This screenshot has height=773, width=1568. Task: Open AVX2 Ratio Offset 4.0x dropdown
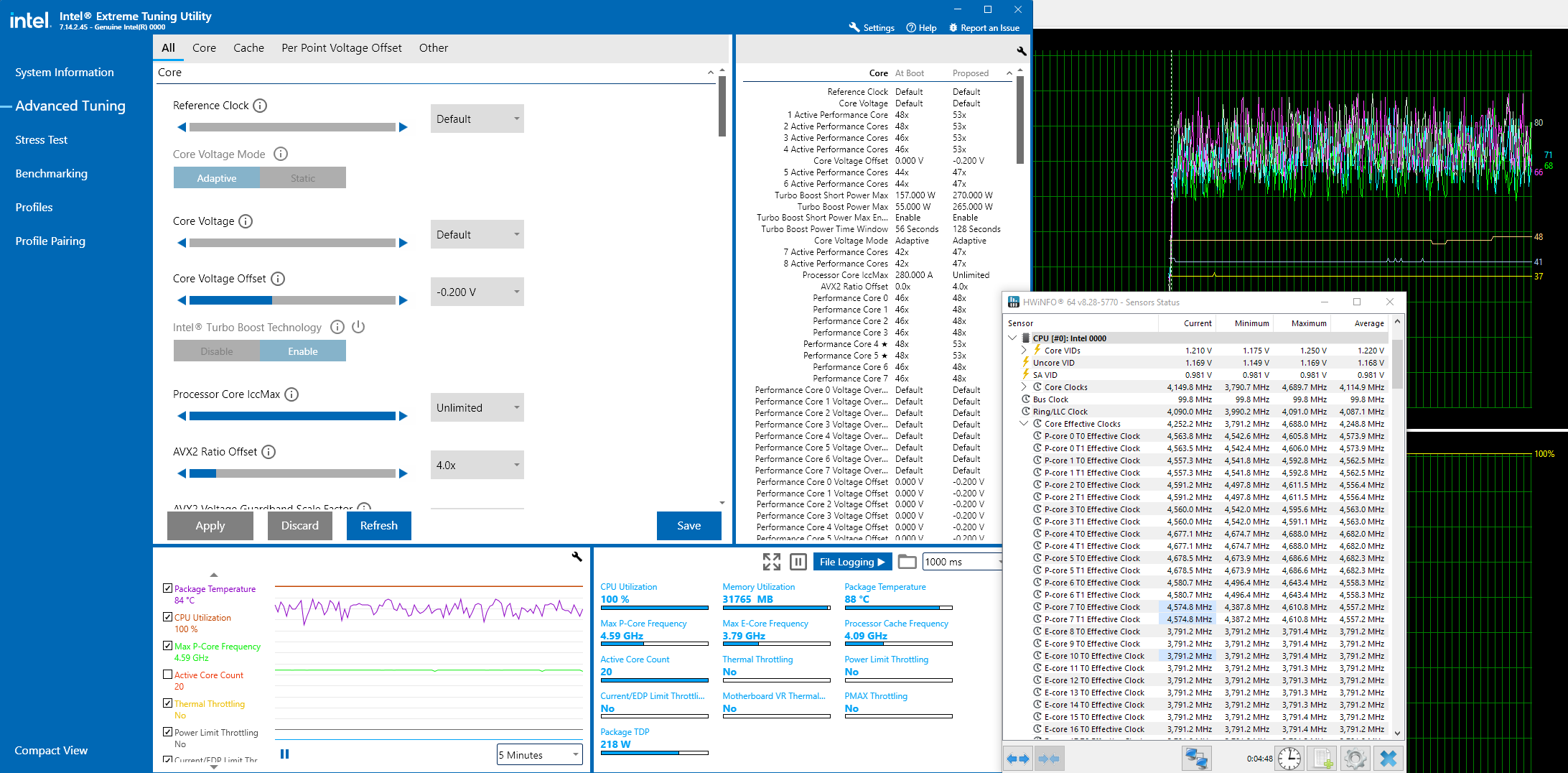(x=477, y=466)
